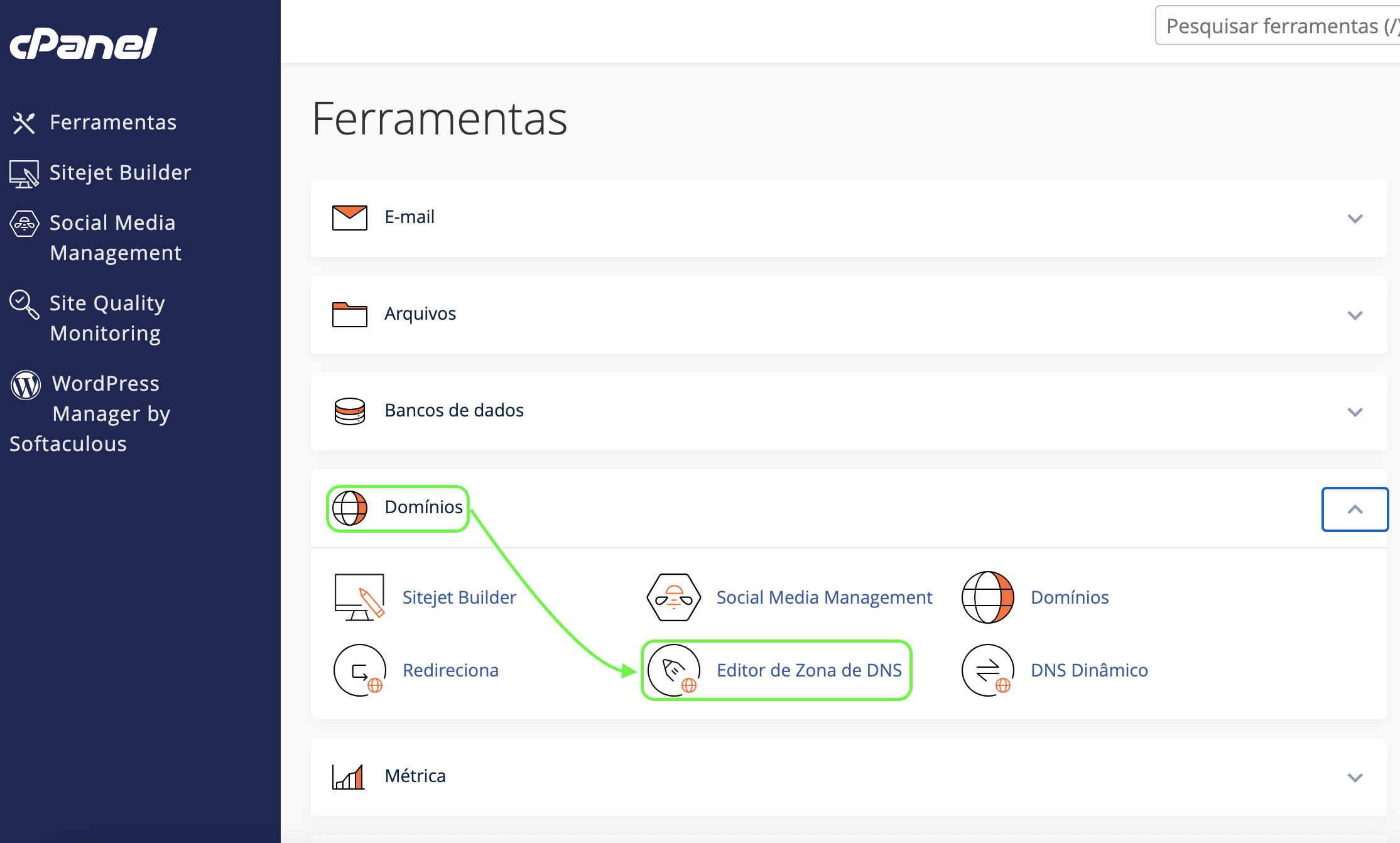
Task: Open Ferramentas in the sidebar menu
Action: [x=113, y=122]
